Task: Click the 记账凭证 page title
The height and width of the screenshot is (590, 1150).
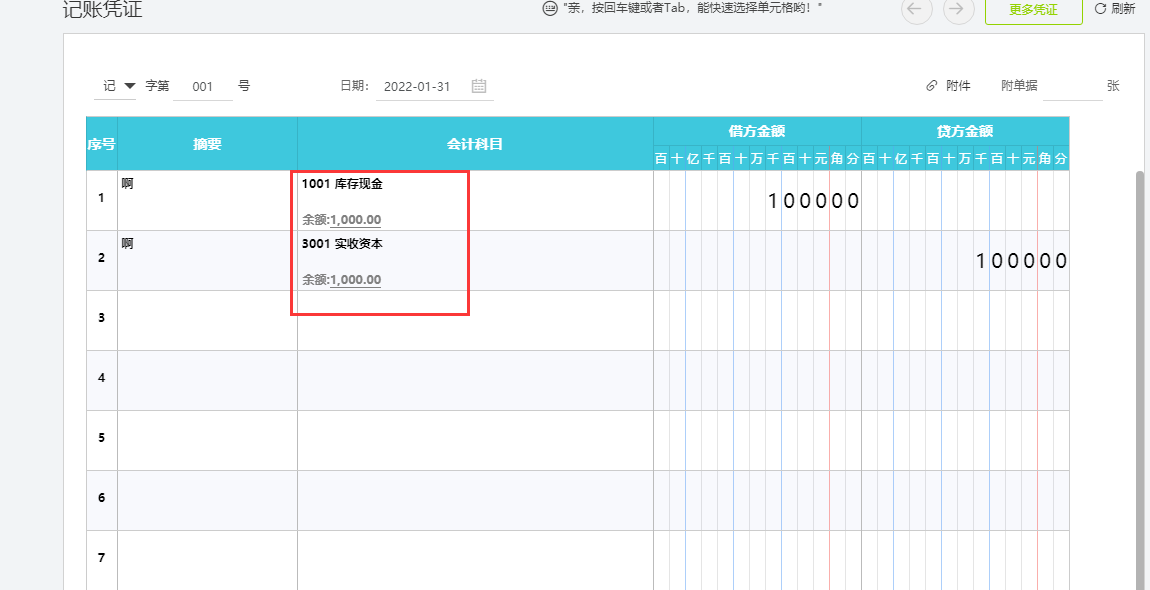Action: (103, 10)
